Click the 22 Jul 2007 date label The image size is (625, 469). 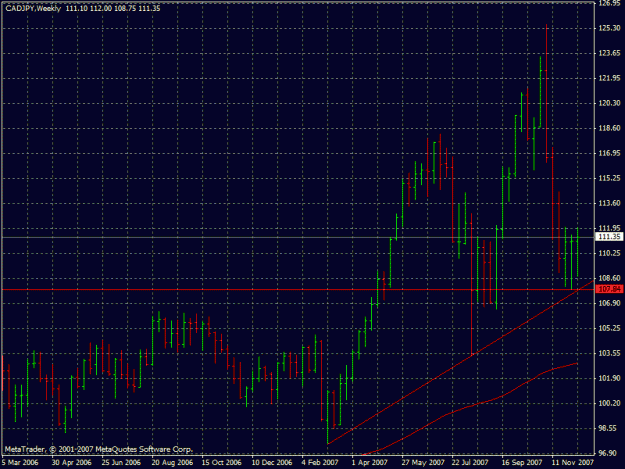pyautogui.click(x=470, y=463)
